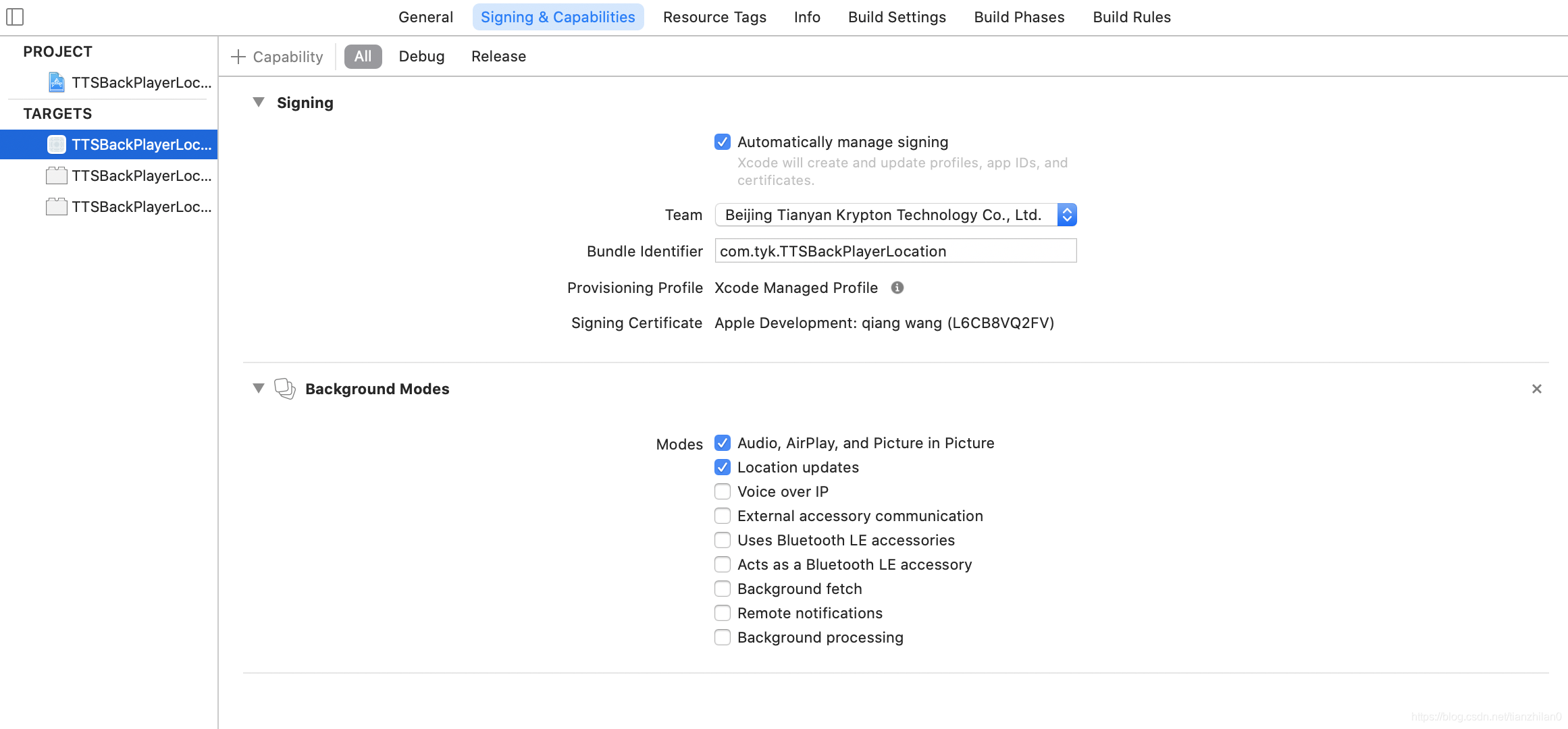Toggle the left sidebar panel icon

[15, 17]
